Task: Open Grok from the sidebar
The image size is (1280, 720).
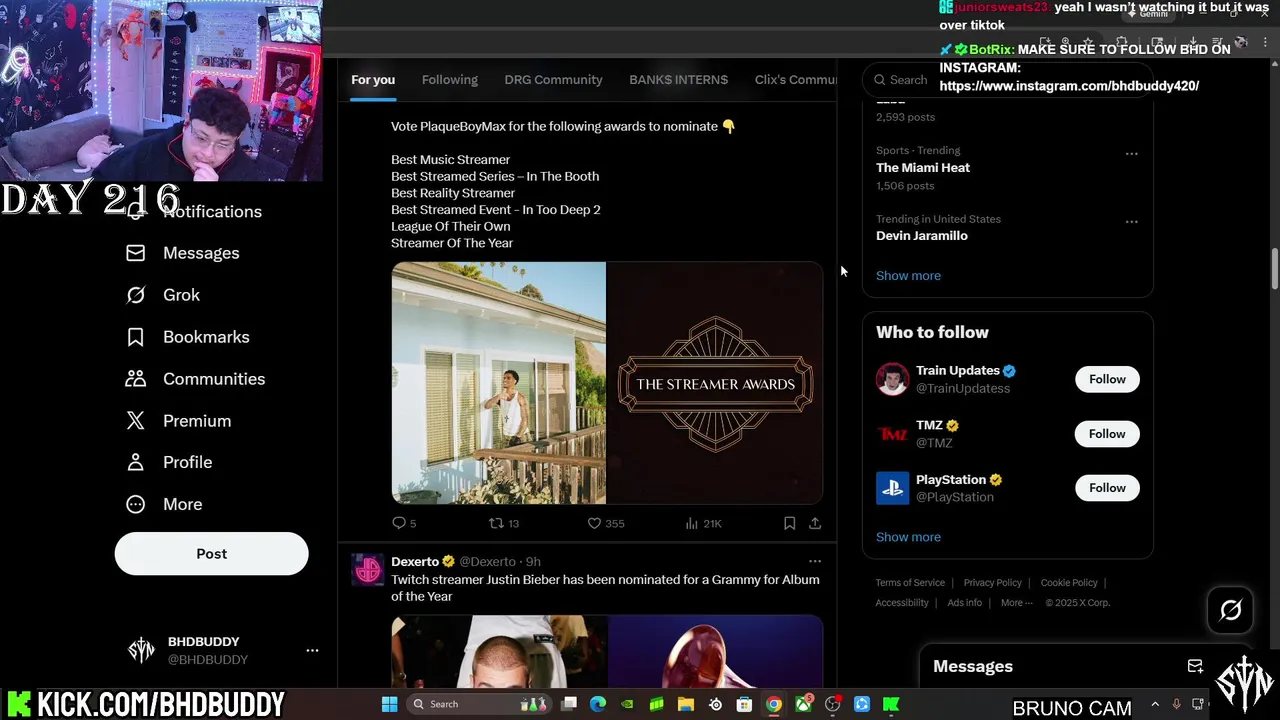Action: (163, 295)
